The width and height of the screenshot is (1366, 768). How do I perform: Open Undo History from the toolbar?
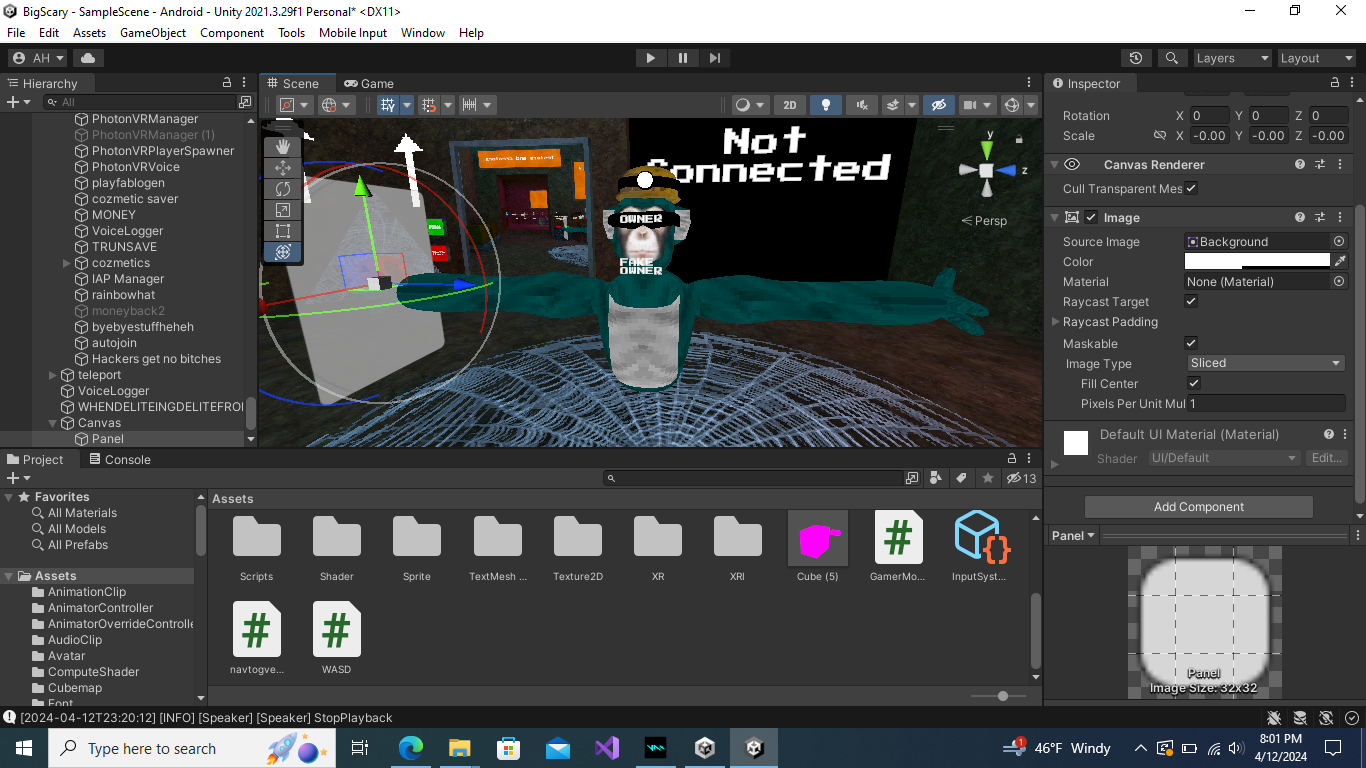tap(1135, 58)
